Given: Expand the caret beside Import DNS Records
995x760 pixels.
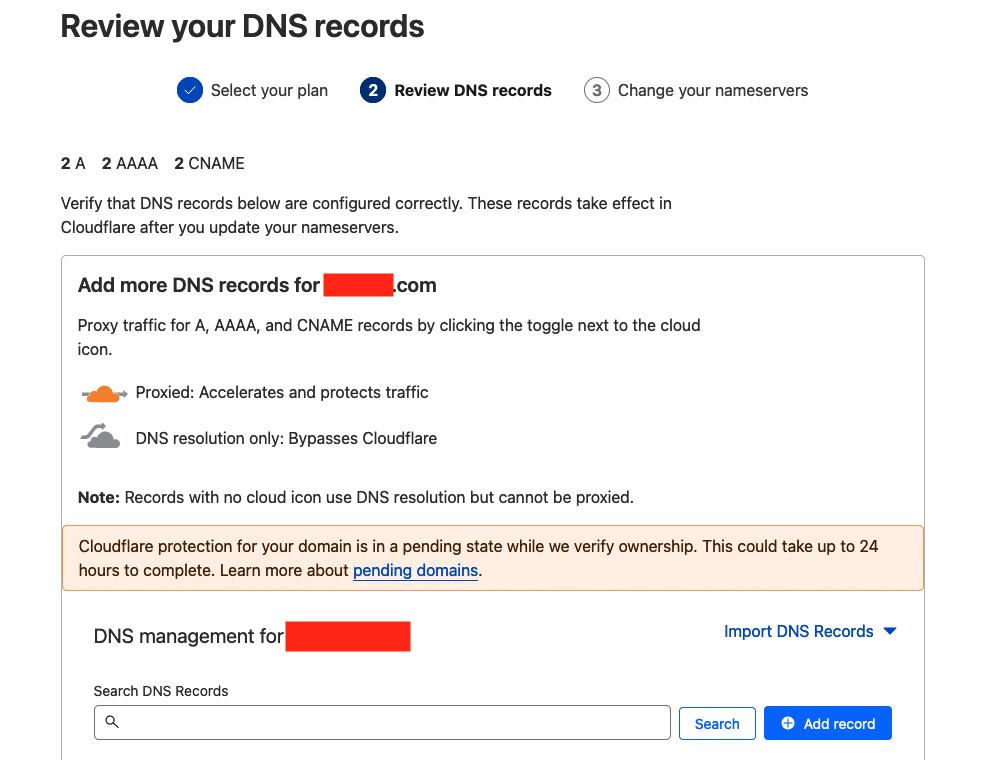Looking at the screenshot, I should point(890,632).
